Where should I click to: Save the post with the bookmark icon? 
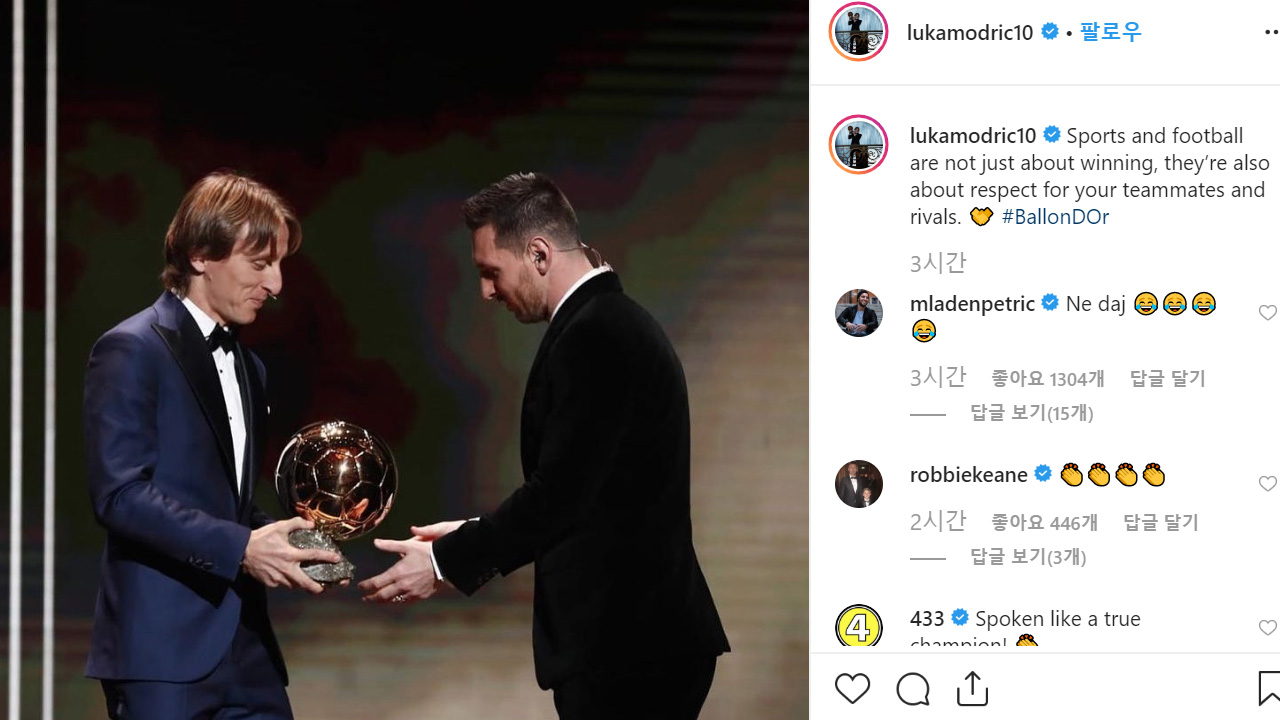pos(1269,688)
